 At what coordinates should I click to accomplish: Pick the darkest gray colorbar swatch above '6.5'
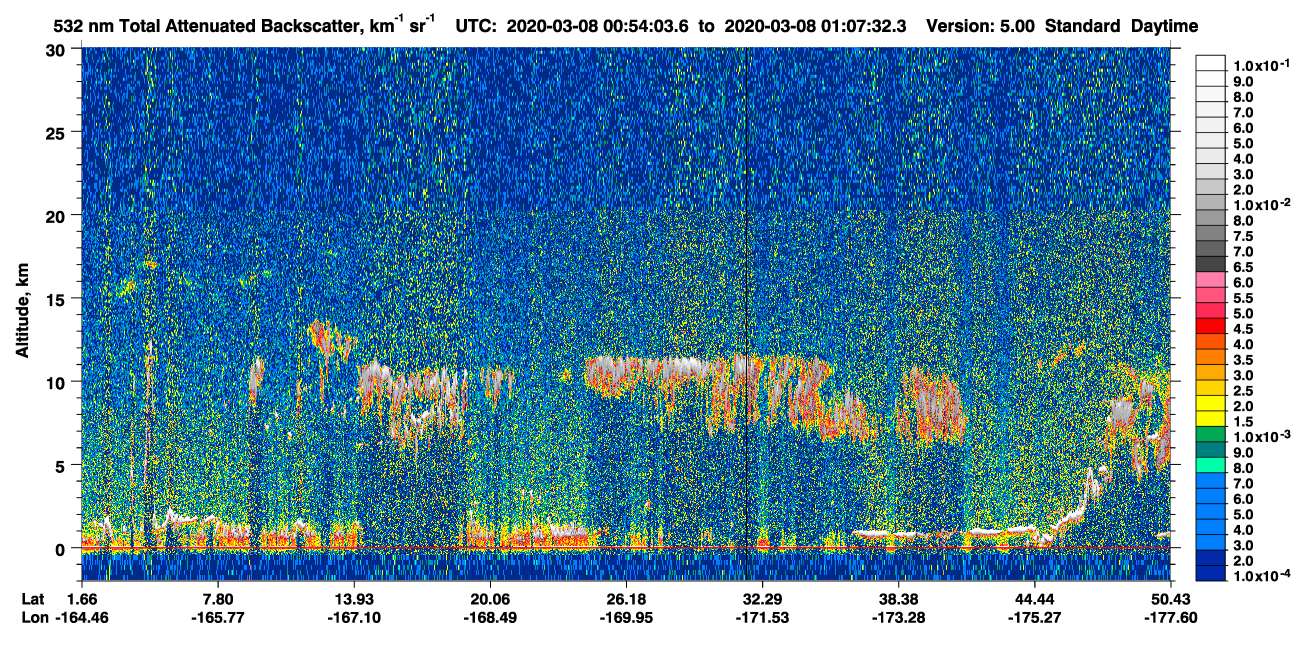pos(1210,262)
